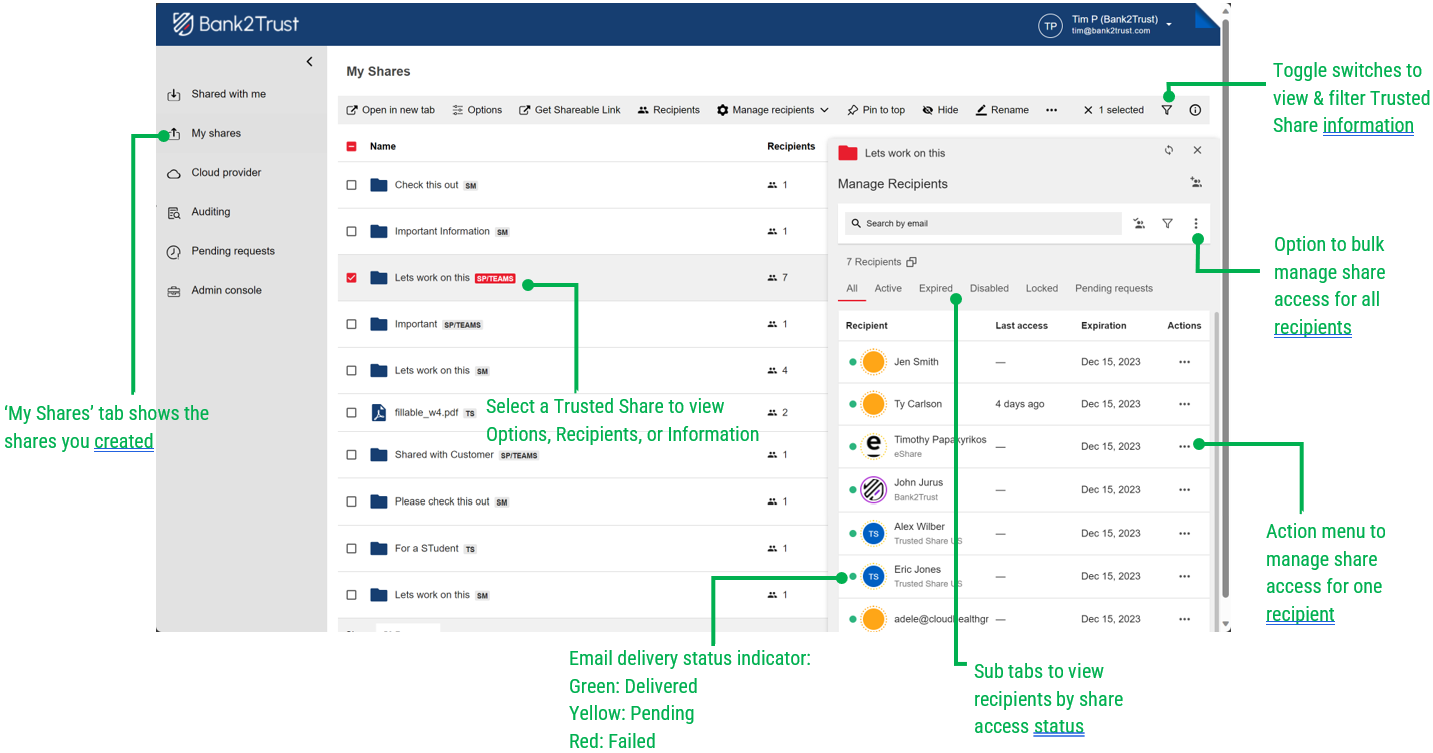Open the share in a new tab
This screenshot has width=1433, height=753.
[x=390, y=109]
